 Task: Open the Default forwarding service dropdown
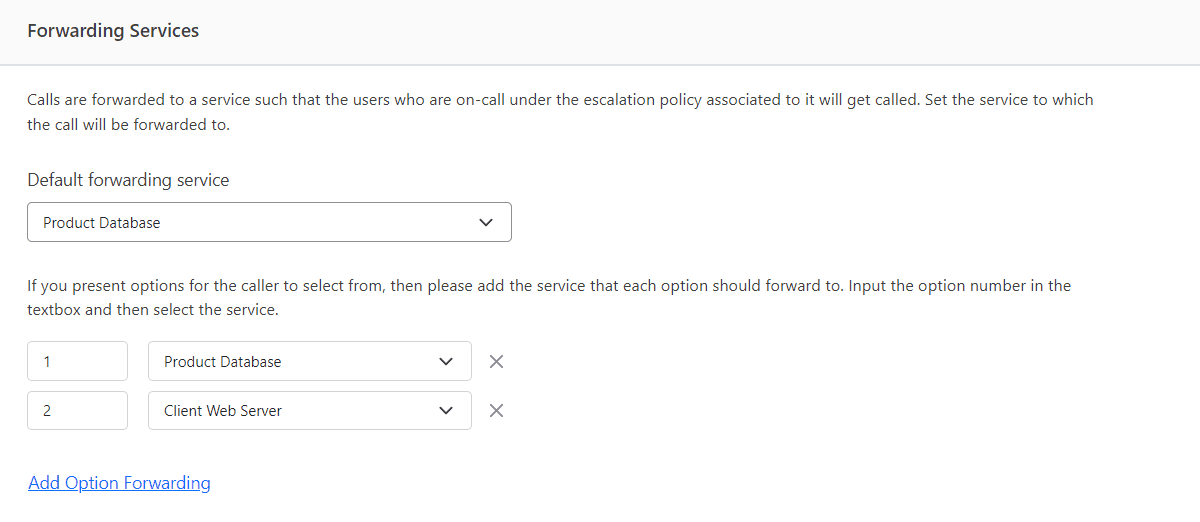pyautogui.click(x=269, y=222)
